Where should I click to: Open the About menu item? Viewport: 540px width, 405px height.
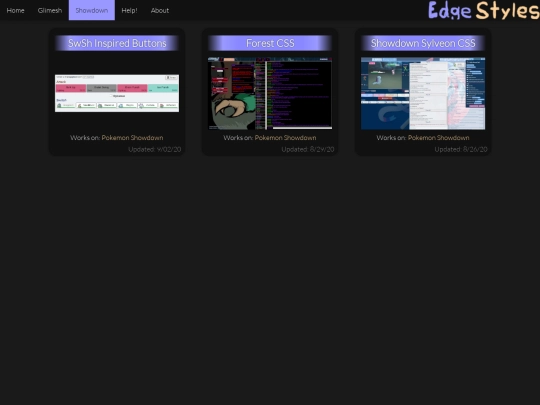pyautogui.click(x=160, y=10)
